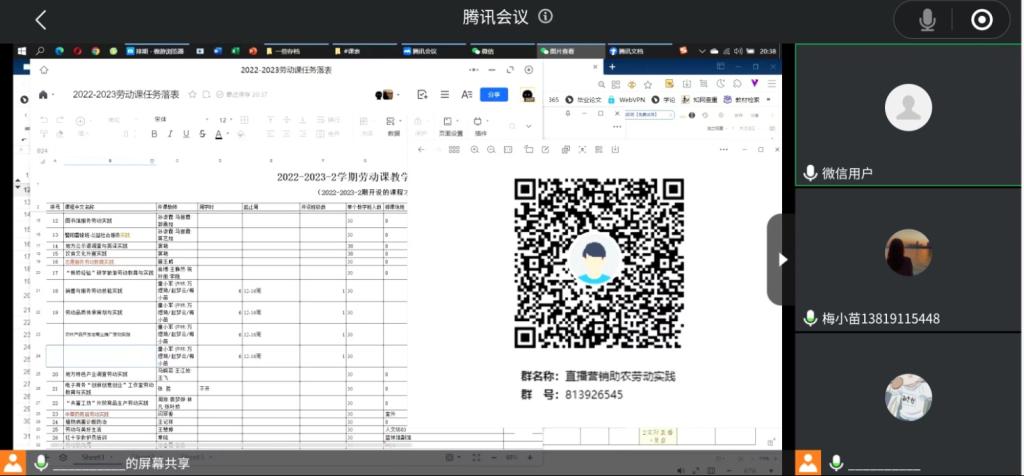Image resolution: width=1024 pixels, height=476 pixels.
Task: Toggle Italic formatting
Action: pos(170,134)
